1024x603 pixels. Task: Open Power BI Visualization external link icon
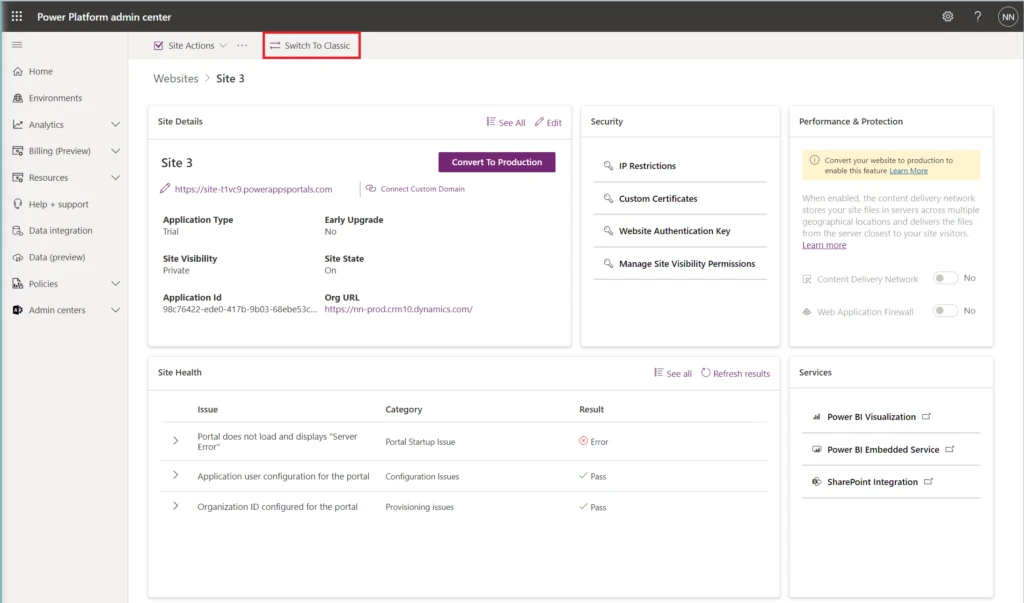pos(926,417)
